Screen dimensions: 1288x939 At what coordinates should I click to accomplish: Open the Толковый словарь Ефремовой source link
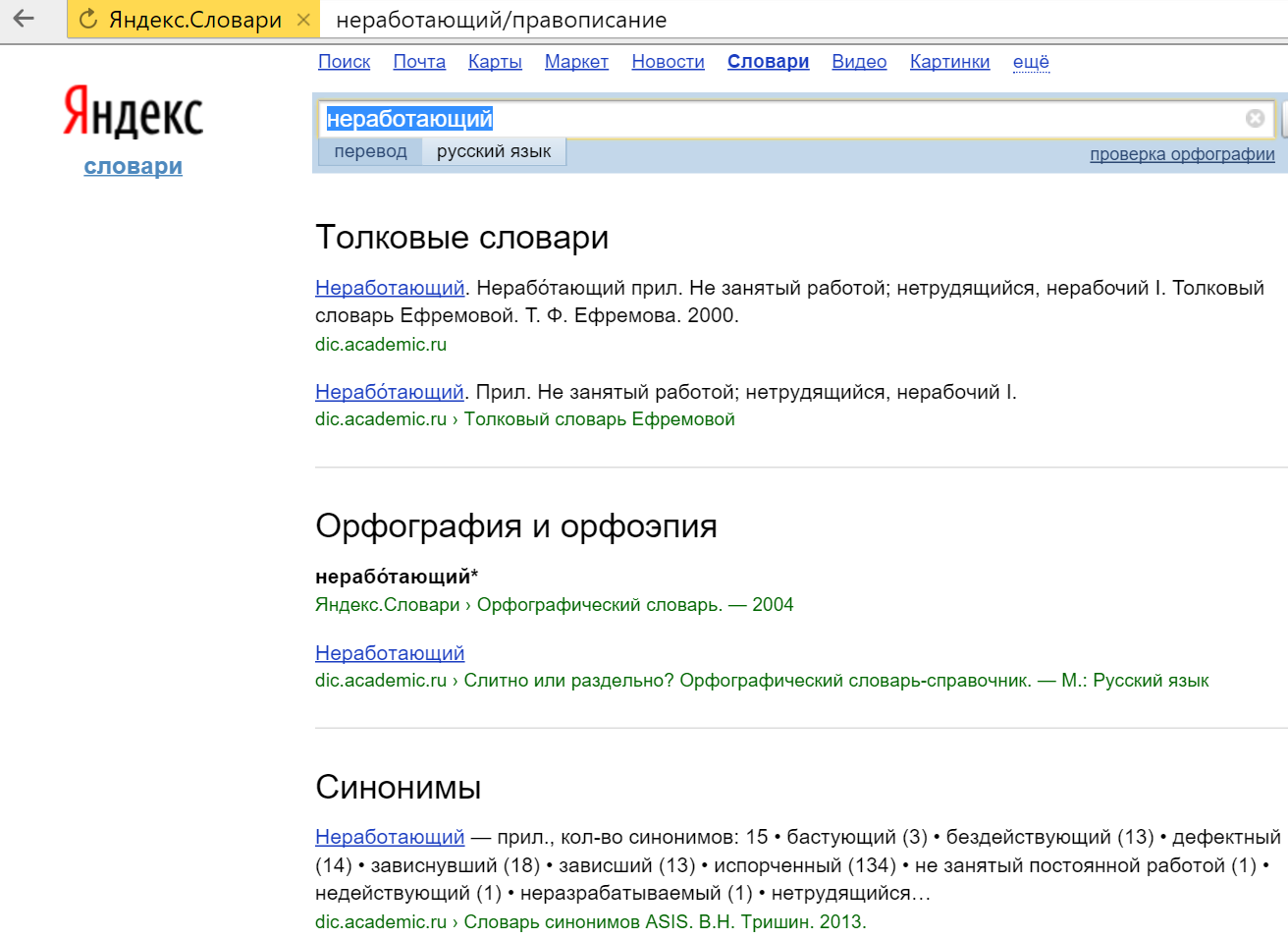coord(599,419)
